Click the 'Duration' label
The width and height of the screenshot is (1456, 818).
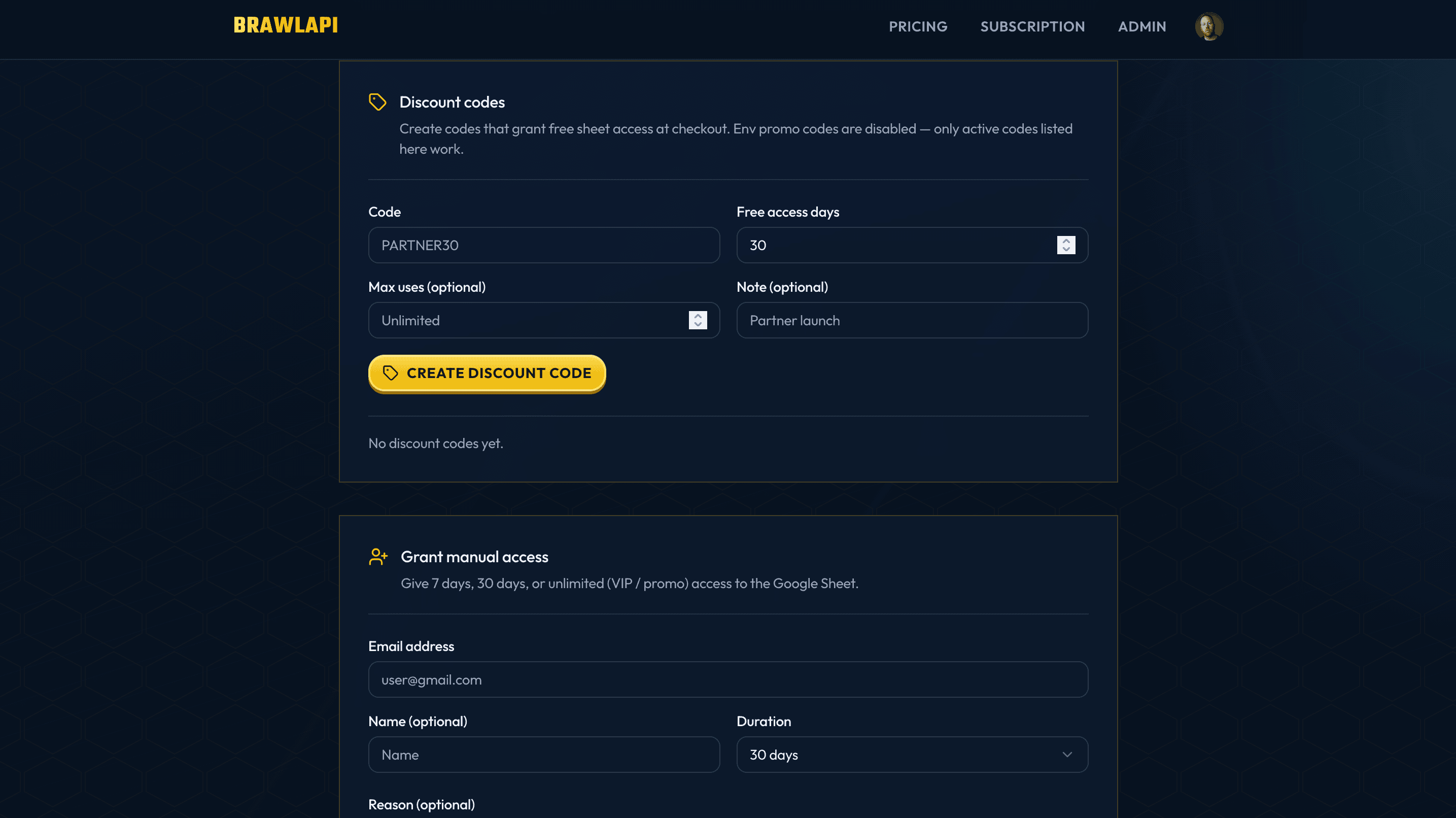(x=764, y=722)
